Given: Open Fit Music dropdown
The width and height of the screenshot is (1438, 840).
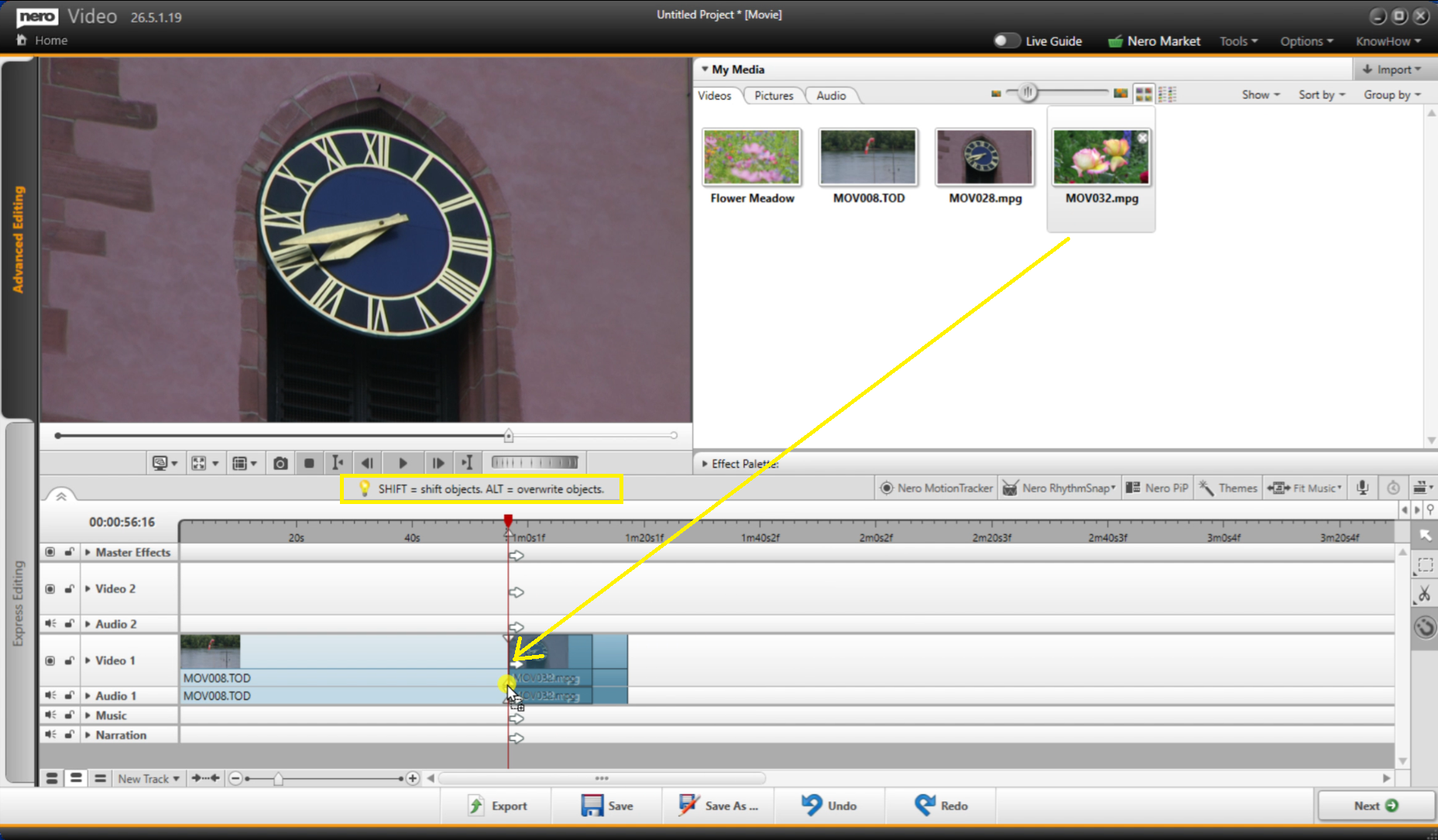Looking at the screenshot, I should pos(1305,488).
